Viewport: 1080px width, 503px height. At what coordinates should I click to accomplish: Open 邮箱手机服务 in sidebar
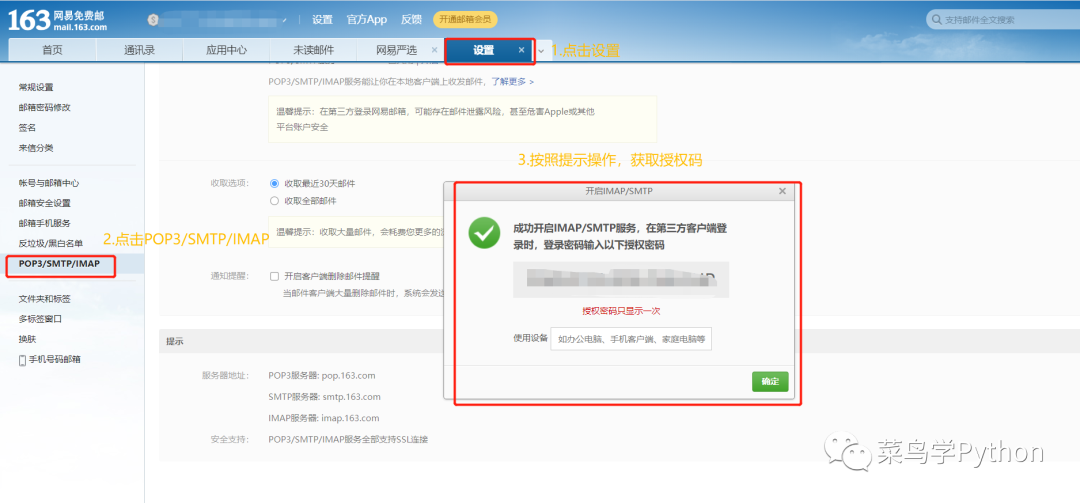click(x=45, y=223)
